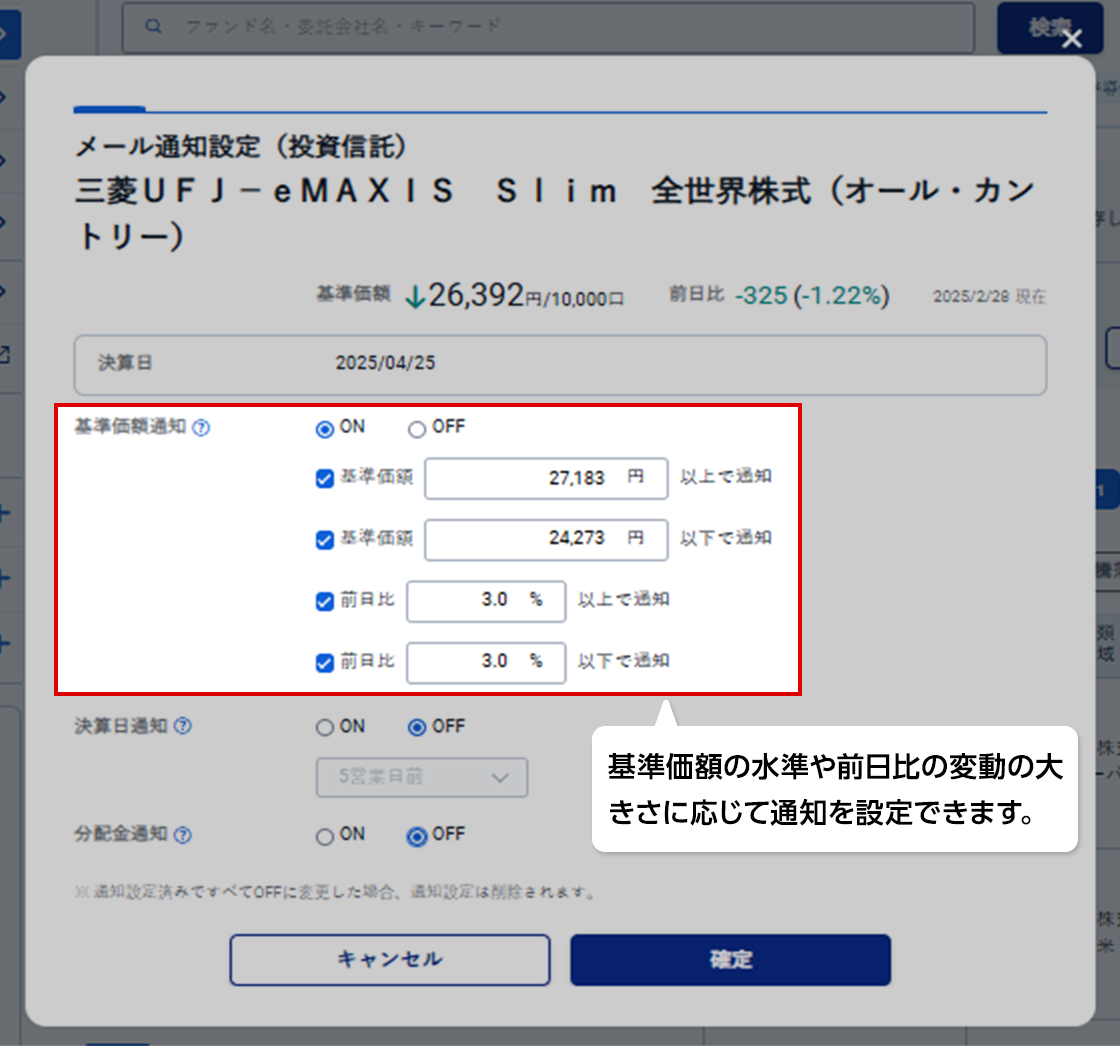Open help icon next to 決算日通知

click(183, 726)
